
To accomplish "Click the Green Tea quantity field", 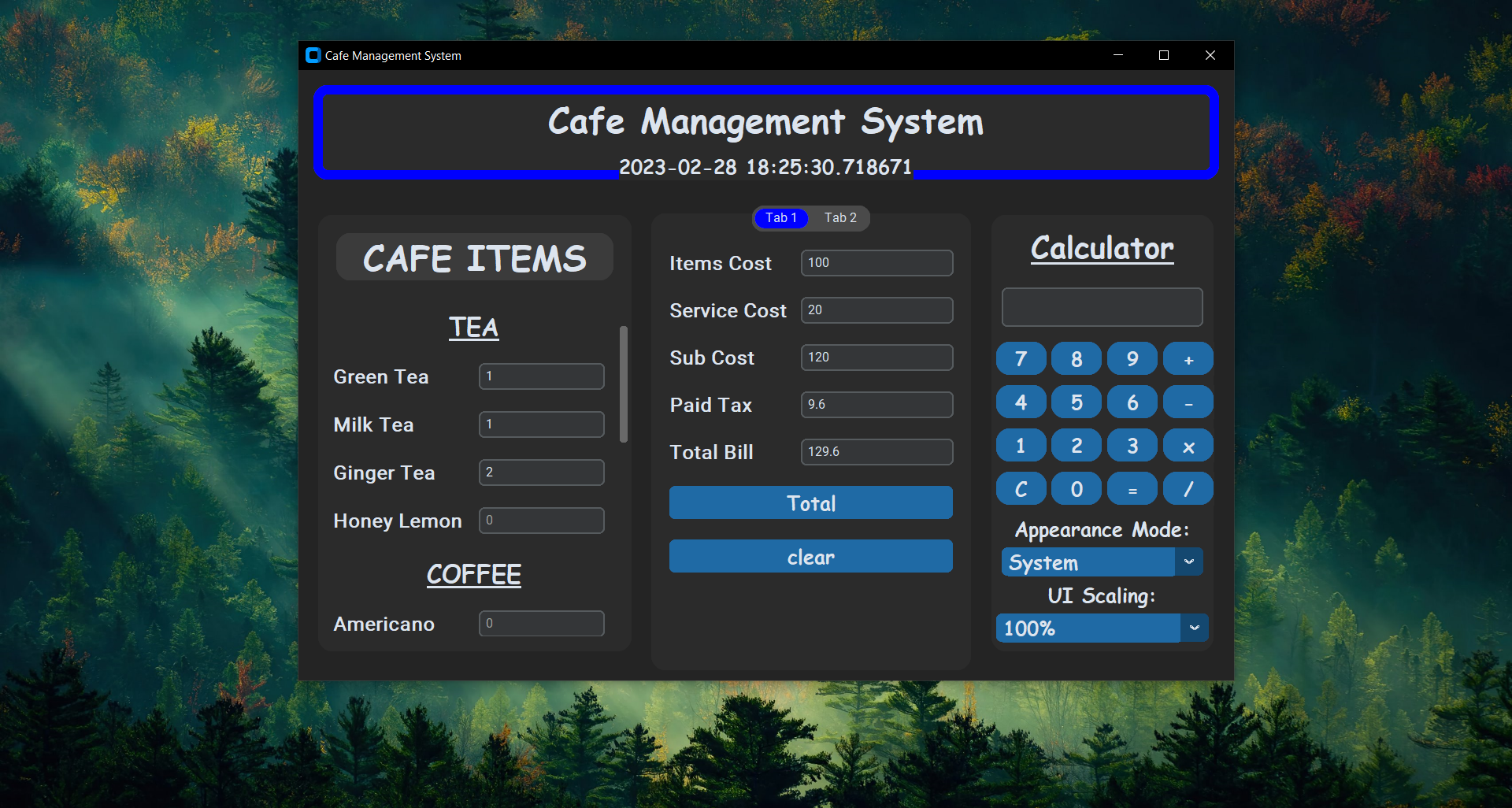I will [541, 376].
